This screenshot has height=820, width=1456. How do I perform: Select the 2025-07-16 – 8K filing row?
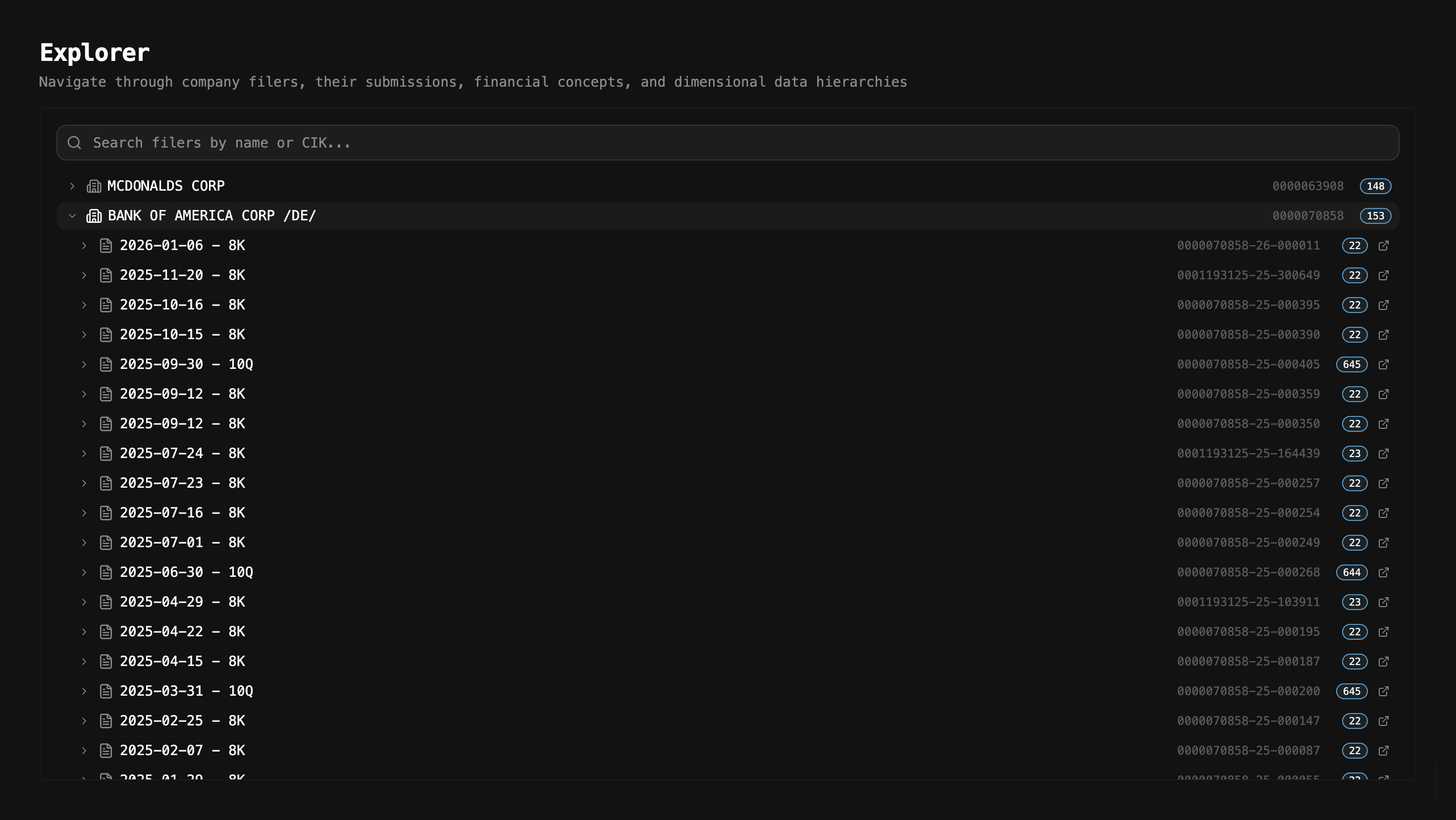click(183, 512)
